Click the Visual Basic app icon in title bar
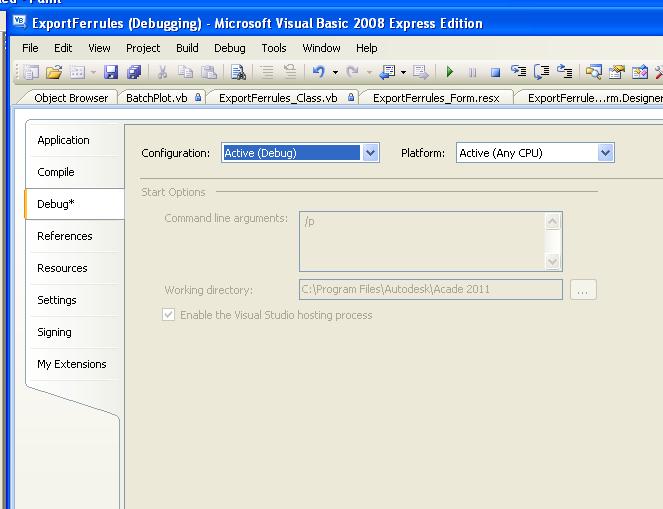 19,22
